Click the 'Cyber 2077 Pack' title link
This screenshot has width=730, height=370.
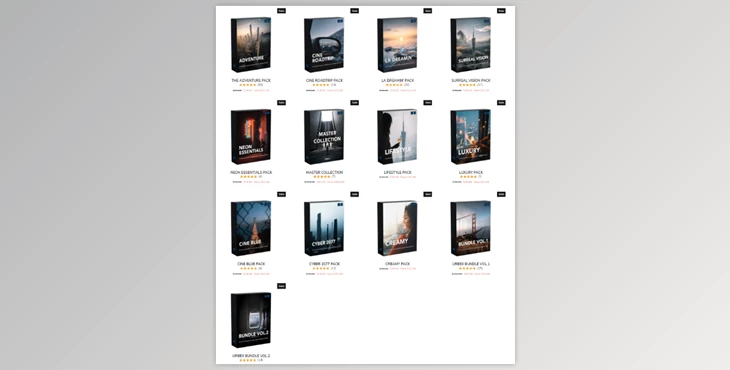[324, 264]
